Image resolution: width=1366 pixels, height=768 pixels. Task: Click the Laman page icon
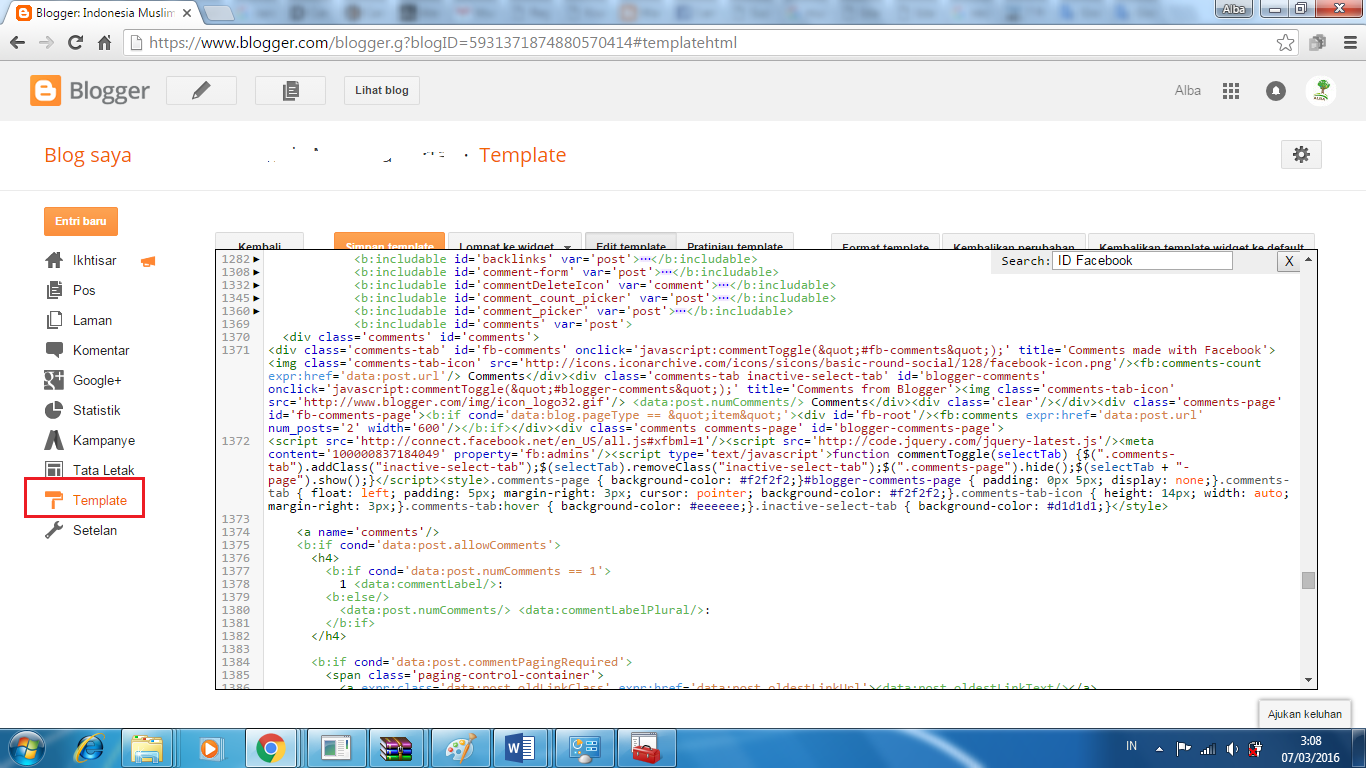click(54, 320)
